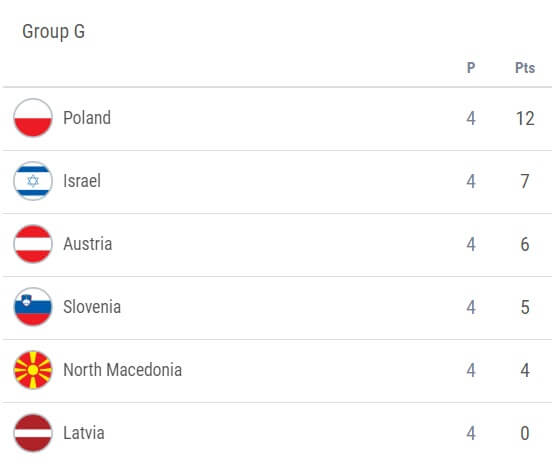Select Poland's 12 points value
Screen dimensions: 556x471
pyautogui.click(x=525, y=118)
